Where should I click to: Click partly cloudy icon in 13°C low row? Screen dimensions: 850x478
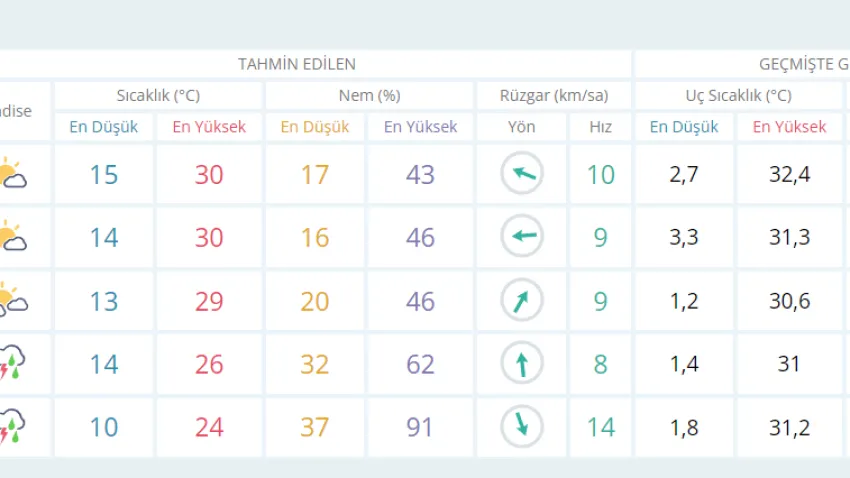pos(12,300)
